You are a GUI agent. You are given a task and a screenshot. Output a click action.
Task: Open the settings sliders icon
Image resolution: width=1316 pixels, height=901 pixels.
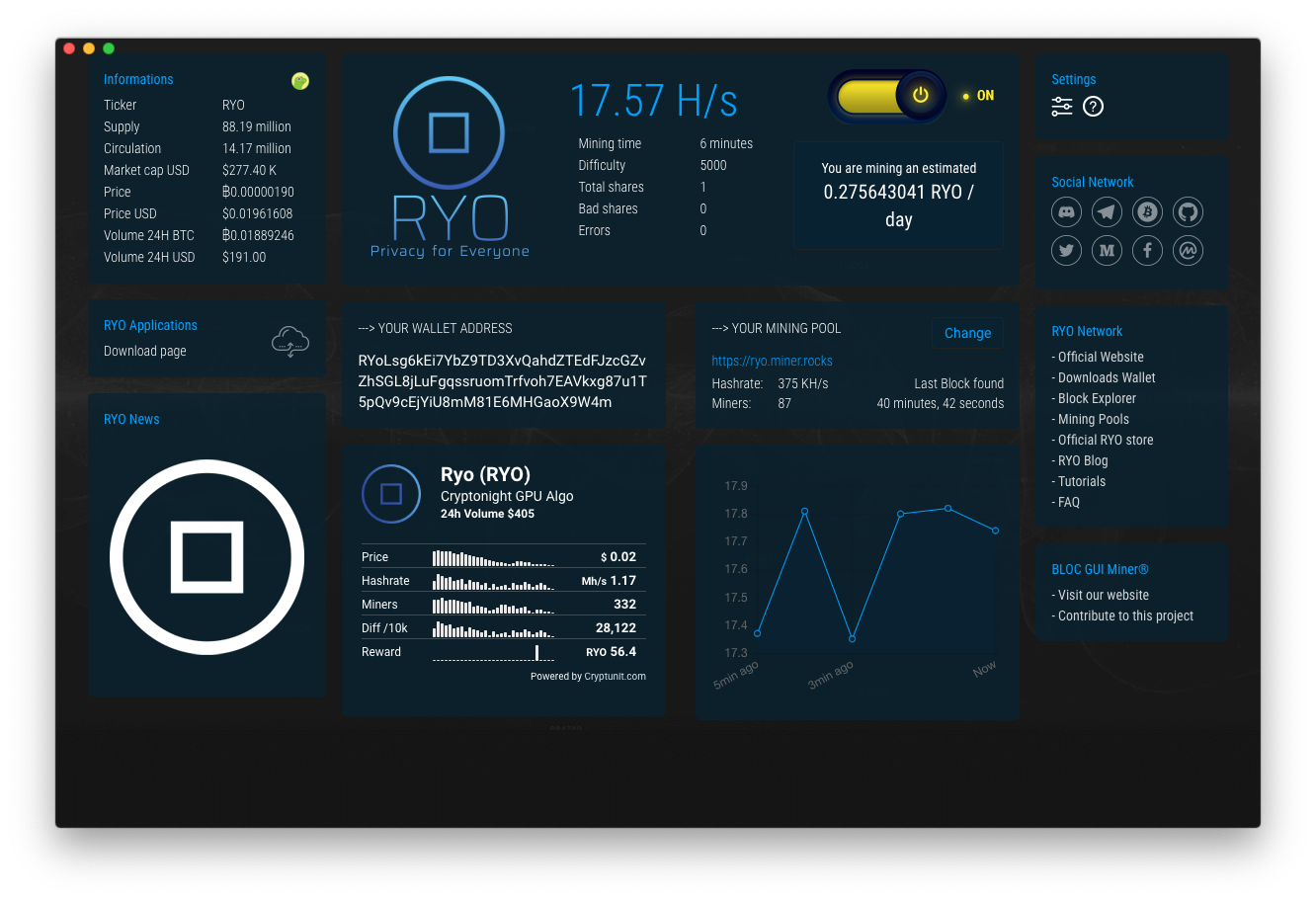pyautogui.click(x=1062, y=107)
